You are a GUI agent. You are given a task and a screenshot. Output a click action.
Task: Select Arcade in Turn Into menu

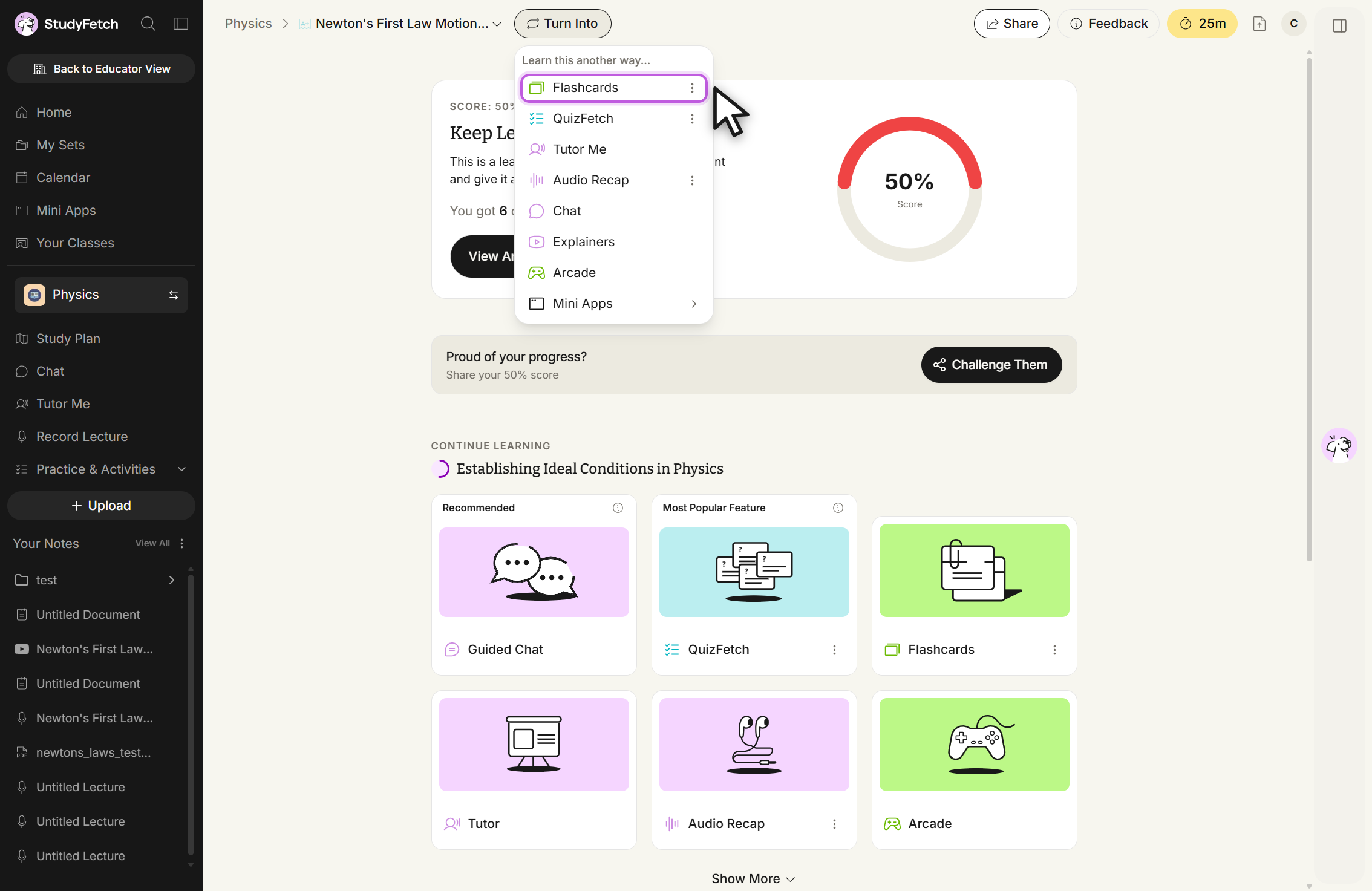pyautogui.click(x=613, y=273)
